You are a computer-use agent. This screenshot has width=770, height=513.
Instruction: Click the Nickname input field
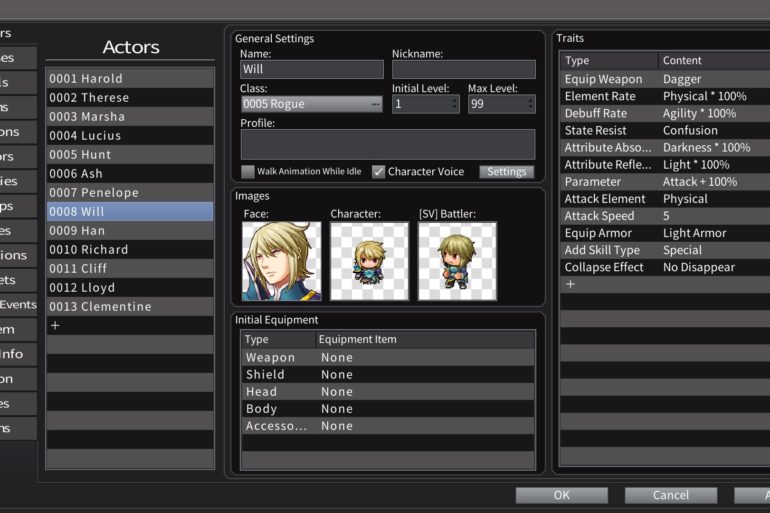coord(463,70)
